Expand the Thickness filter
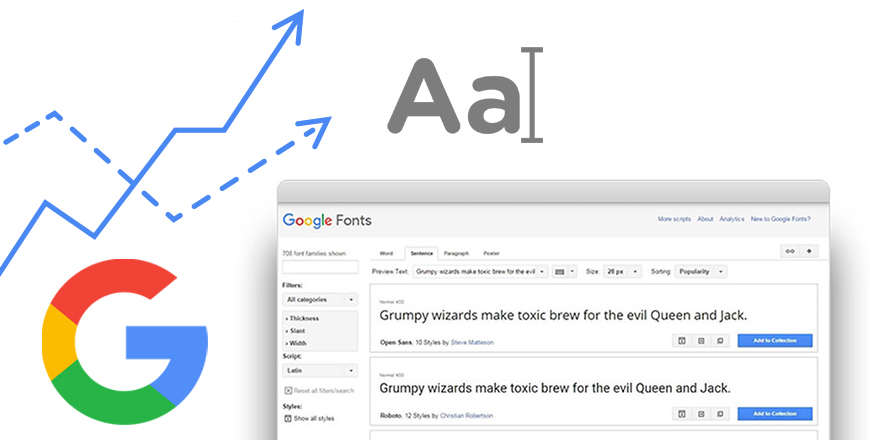 point(302,318)
